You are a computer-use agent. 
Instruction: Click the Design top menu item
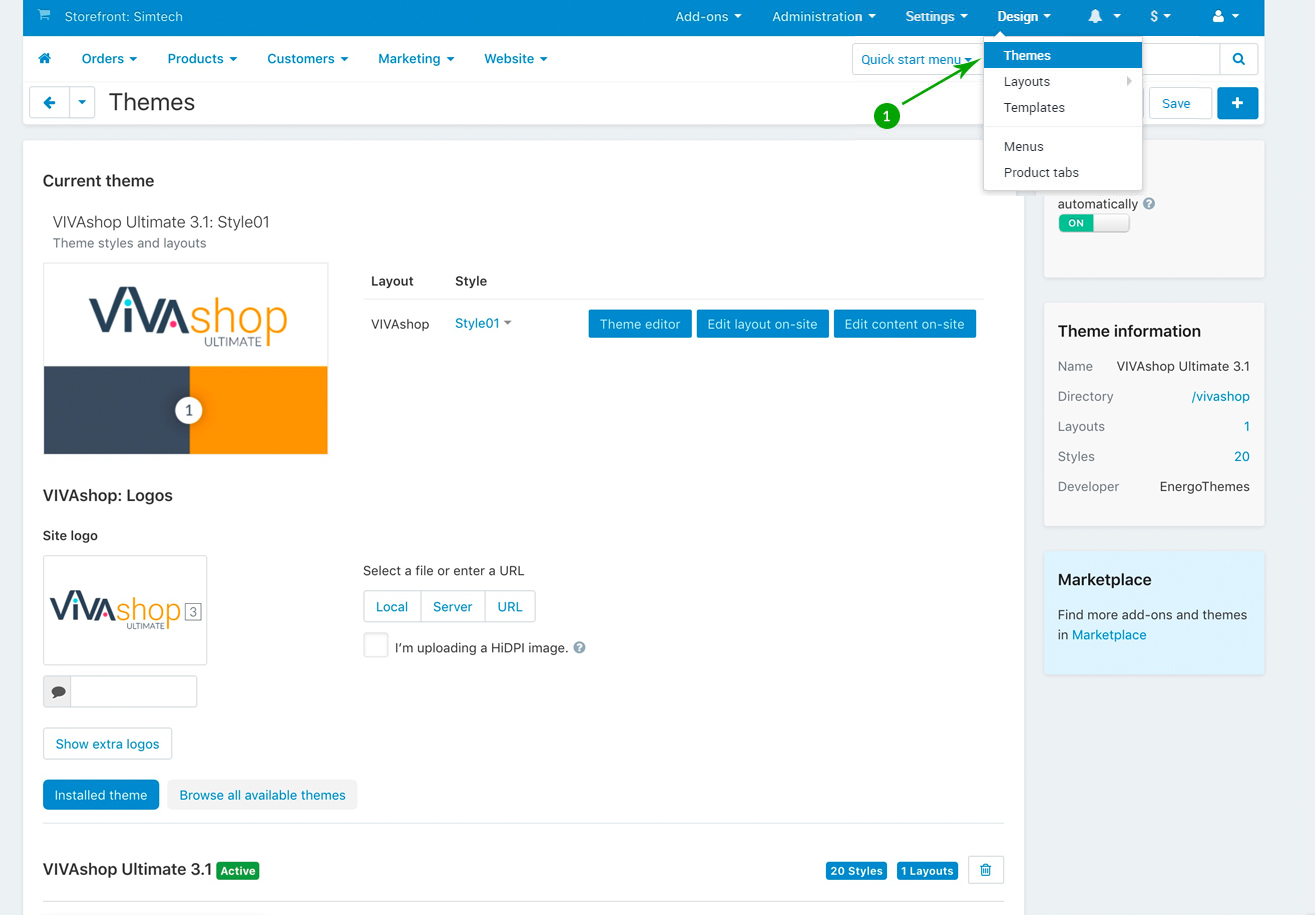coord(1024,16)
